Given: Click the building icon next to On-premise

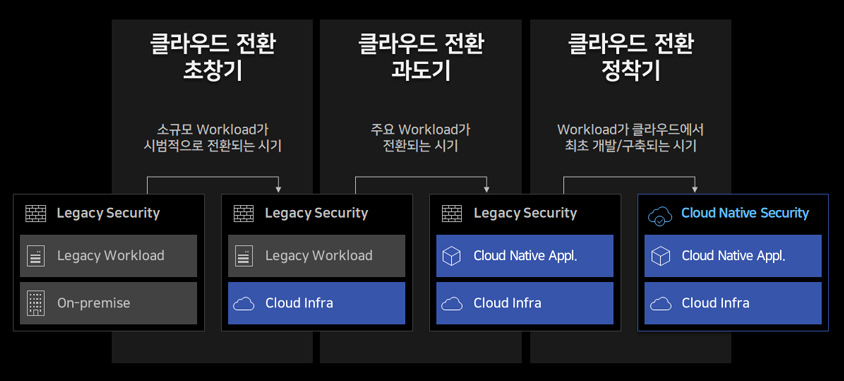Looking at the screenshot, I should (x=36, y=303).
